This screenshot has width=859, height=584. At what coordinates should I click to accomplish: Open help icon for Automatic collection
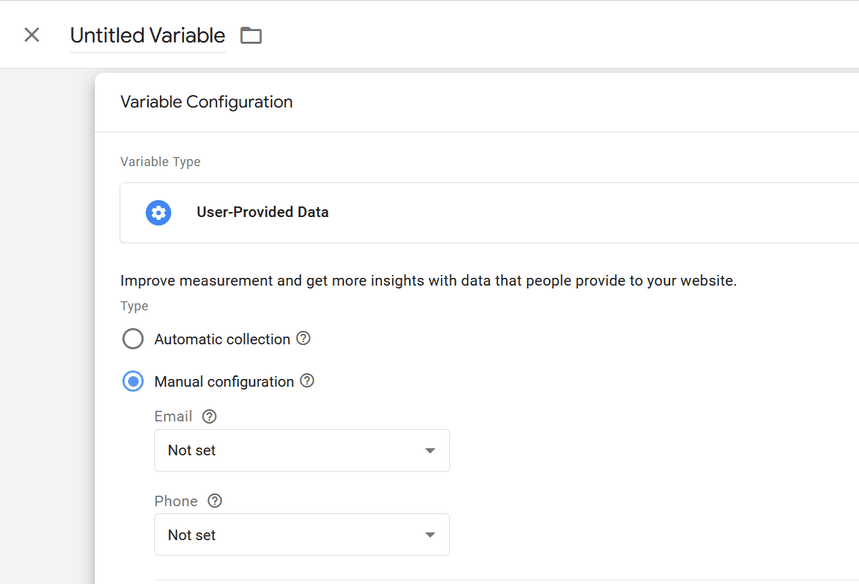303,339
